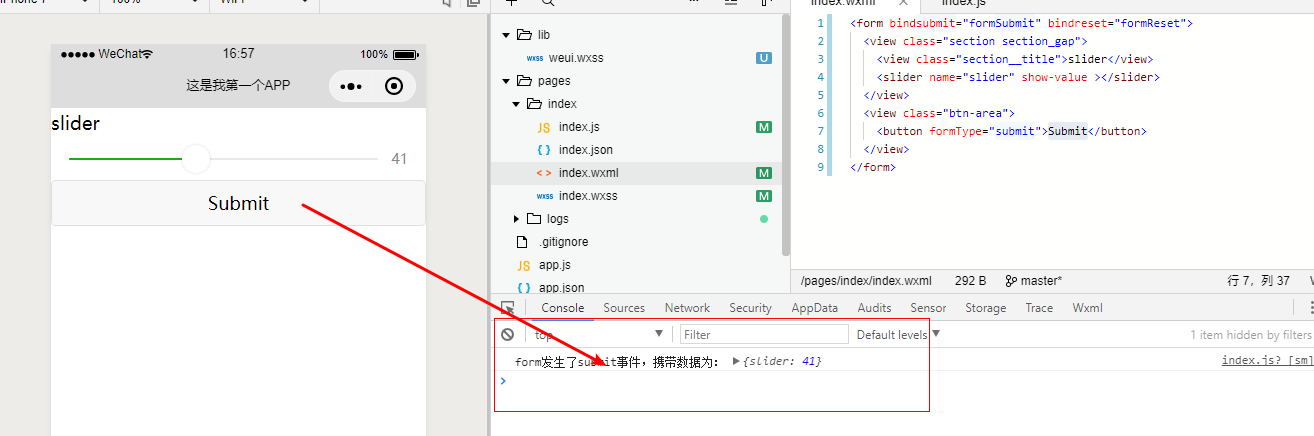Expand the {slider: 41} console object
This screenshot has width=1314, height=436.
737,361
